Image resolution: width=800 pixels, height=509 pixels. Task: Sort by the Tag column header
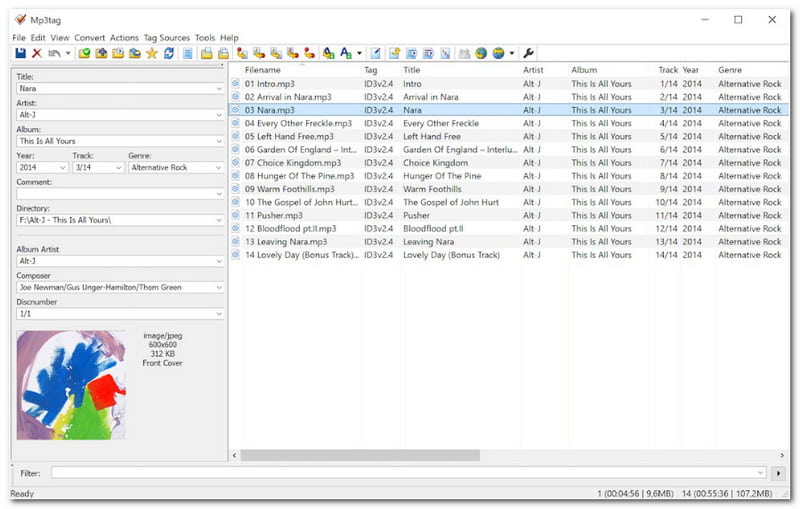point(371,70)
